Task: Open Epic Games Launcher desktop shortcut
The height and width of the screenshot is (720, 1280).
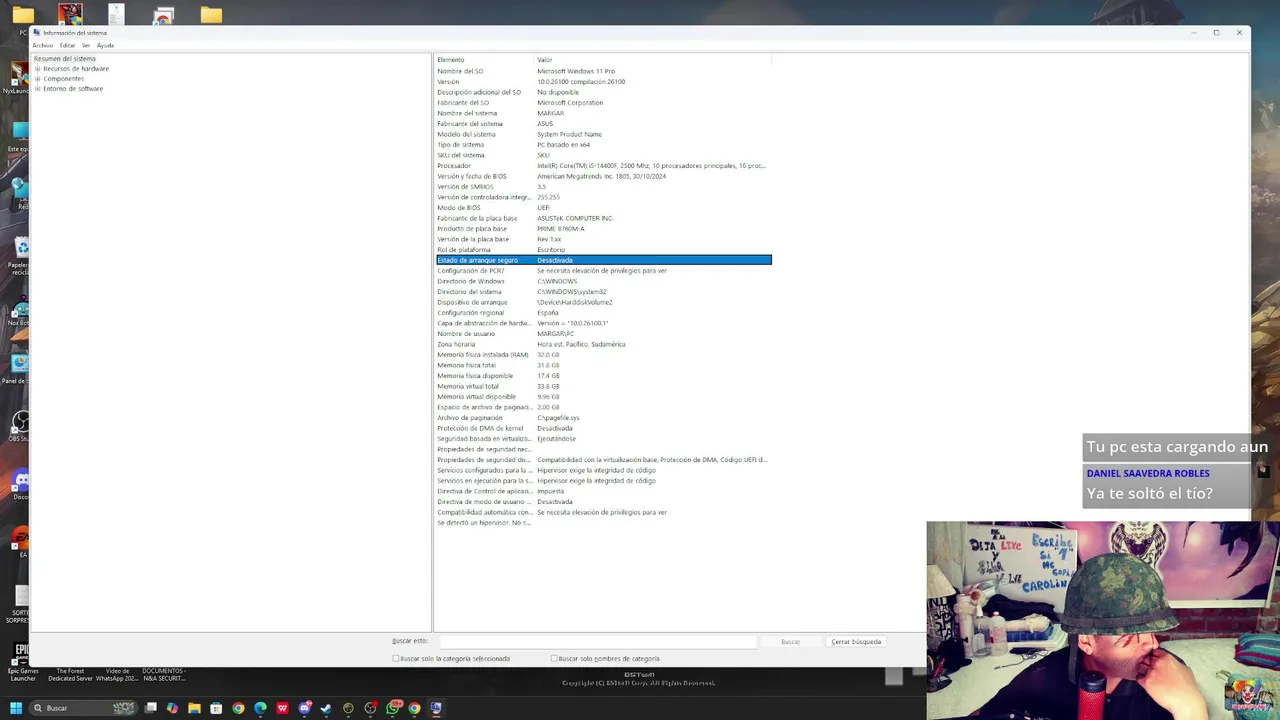Action: 21,662
